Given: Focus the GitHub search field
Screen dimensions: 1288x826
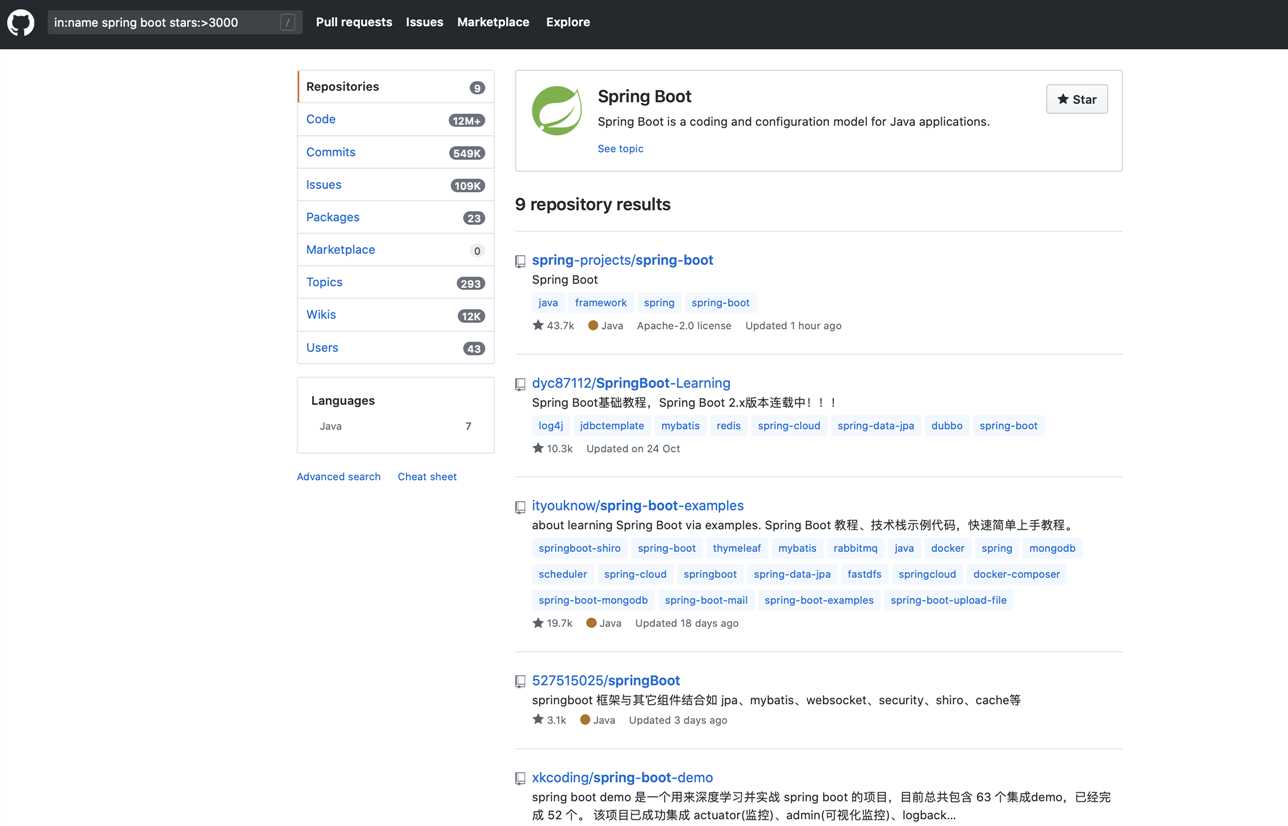Looking at the screenshot, I should (x=174, y=22).
